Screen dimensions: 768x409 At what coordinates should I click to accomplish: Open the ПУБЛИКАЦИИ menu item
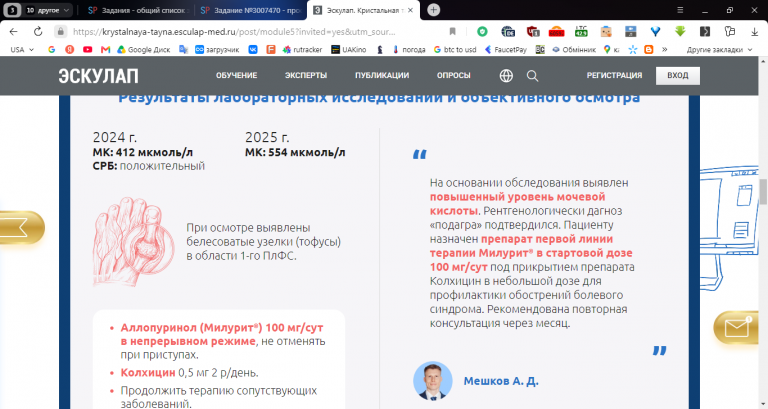click(382, 75)
